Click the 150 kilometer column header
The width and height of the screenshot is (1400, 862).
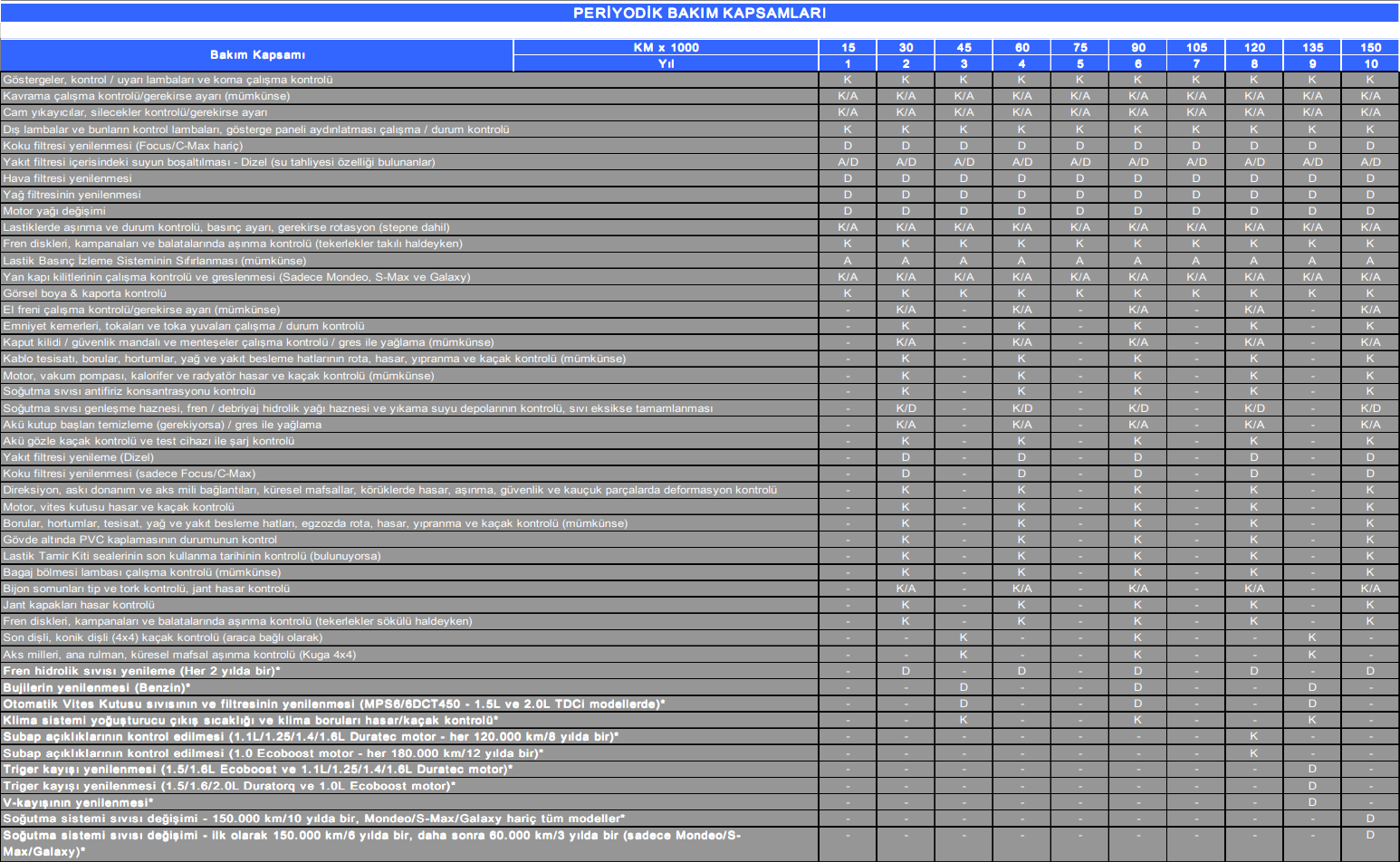(x=1370, y=47)
